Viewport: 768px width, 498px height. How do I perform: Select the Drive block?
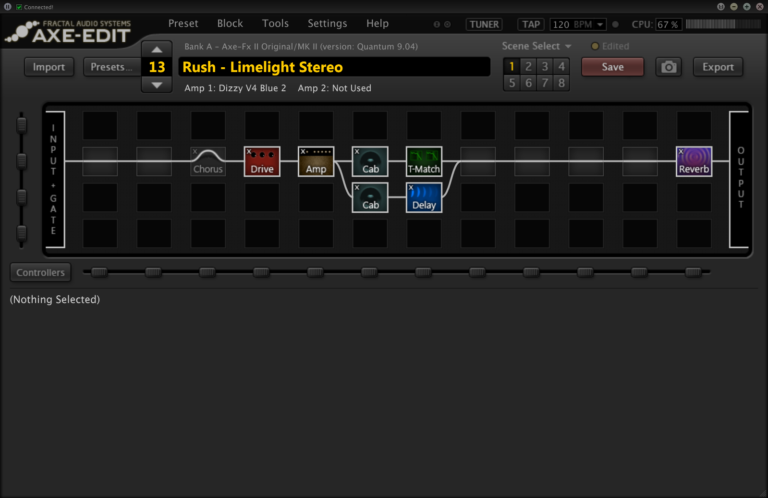[x=262, y=162]
